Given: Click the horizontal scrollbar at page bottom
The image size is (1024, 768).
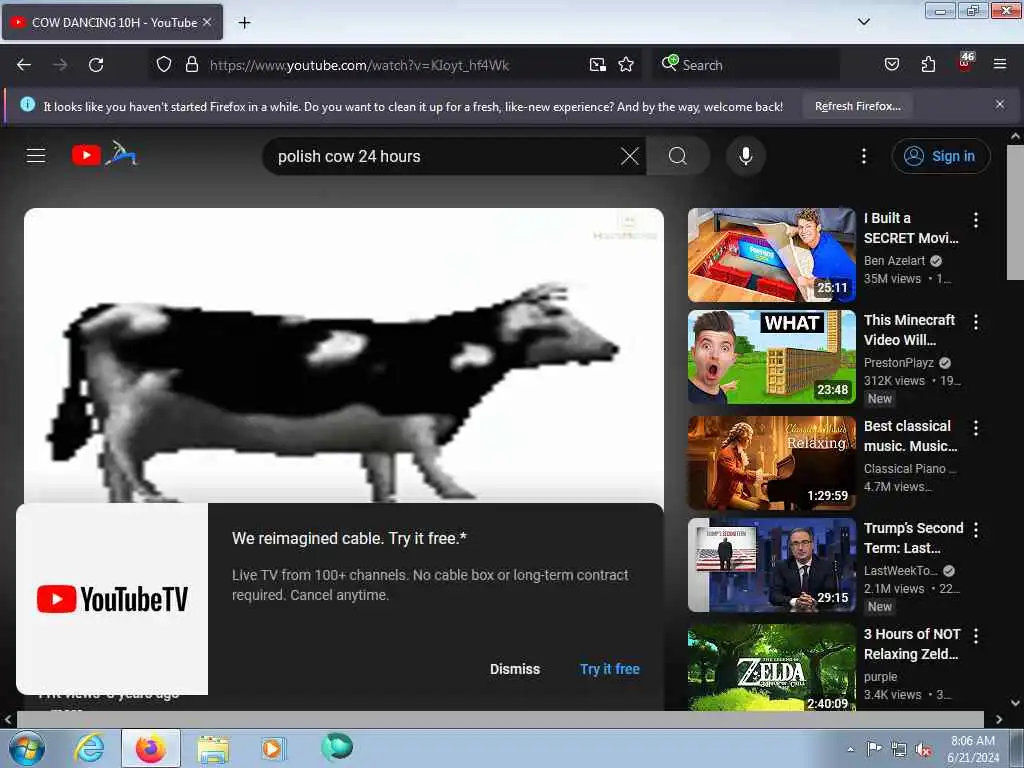Looking at the screenshot, I should [x=500, y=719].
